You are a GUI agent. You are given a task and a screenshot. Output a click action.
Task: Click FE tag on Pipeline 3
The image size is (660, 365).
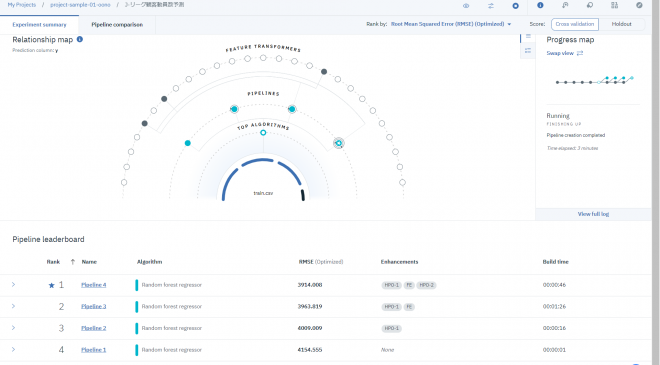409,306
